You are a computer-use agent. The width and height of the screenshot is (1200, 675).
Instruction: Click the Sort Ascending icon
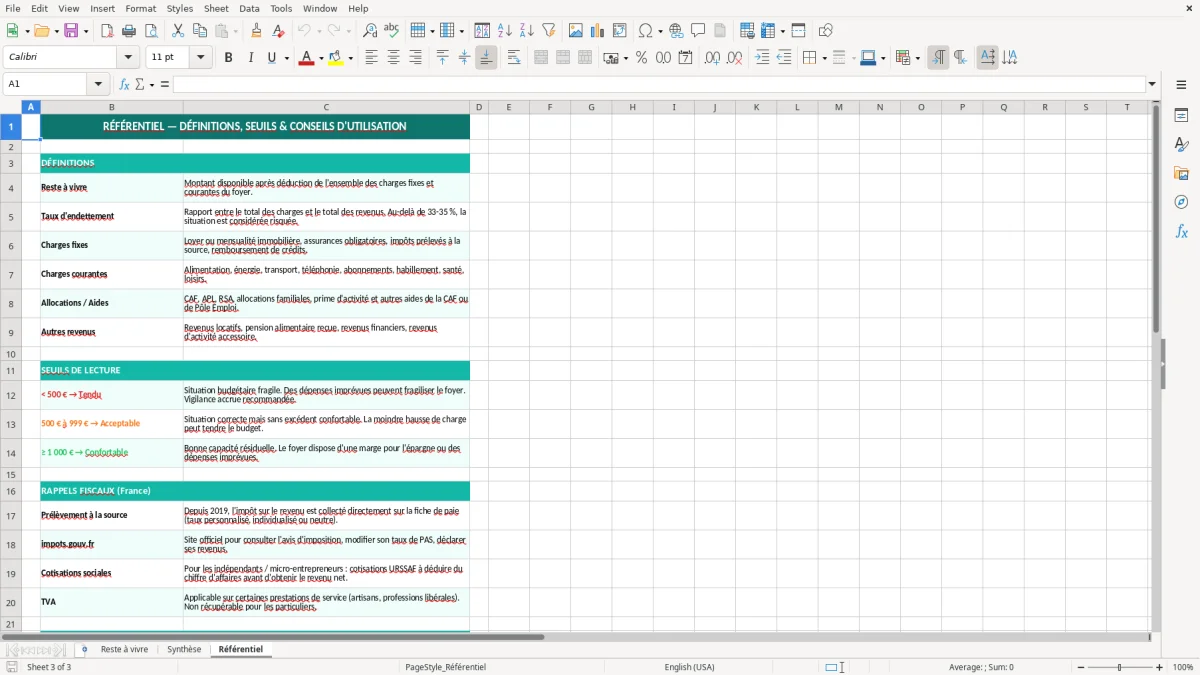(505, 31)
